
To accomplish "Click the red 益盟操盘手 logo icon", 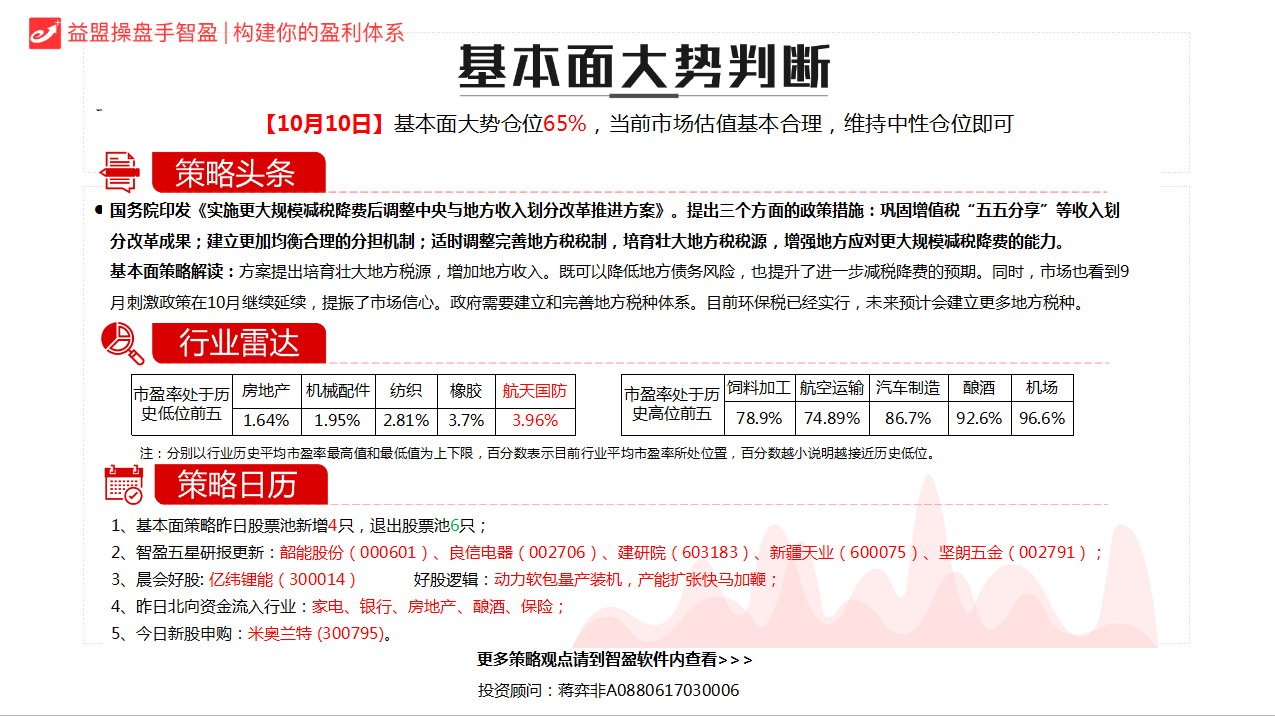I will [45, 32].
